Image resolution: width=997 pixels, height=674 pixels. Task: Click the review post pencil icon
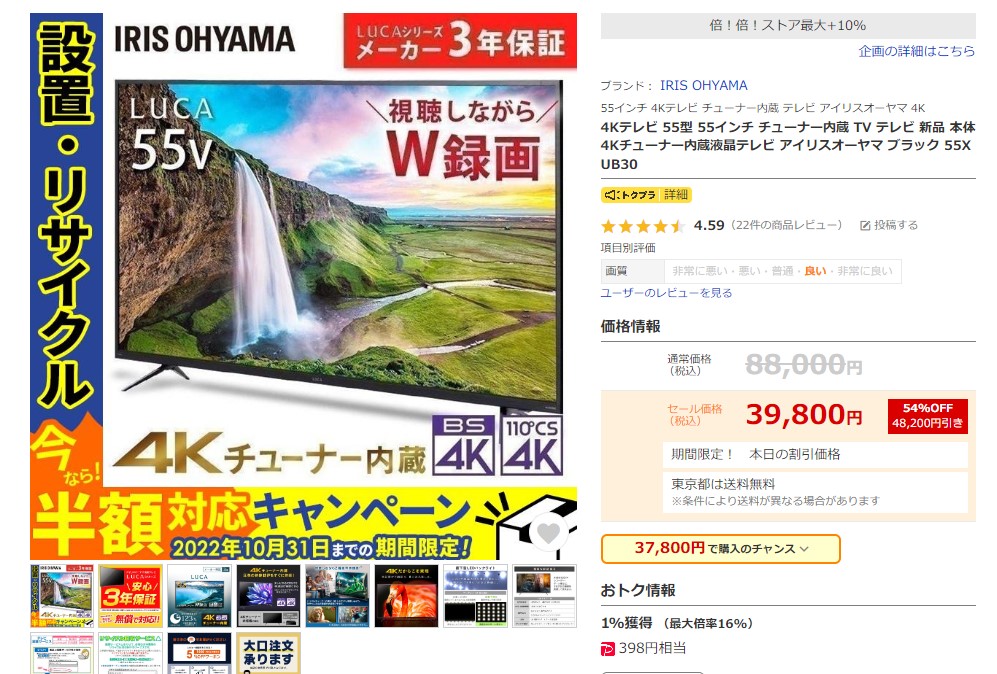(x=865, y=226)
